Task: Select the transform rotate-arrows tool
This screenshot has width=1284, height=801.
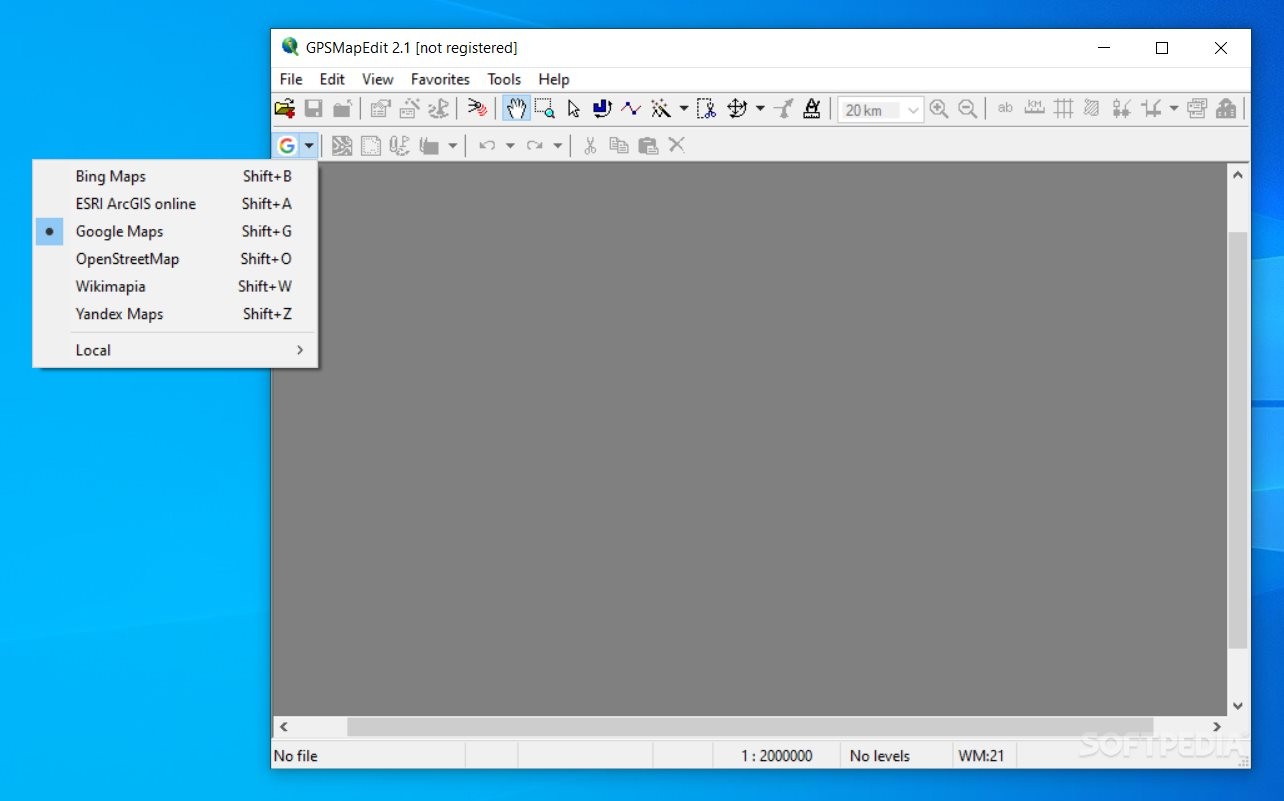Action: click(737, 109)
